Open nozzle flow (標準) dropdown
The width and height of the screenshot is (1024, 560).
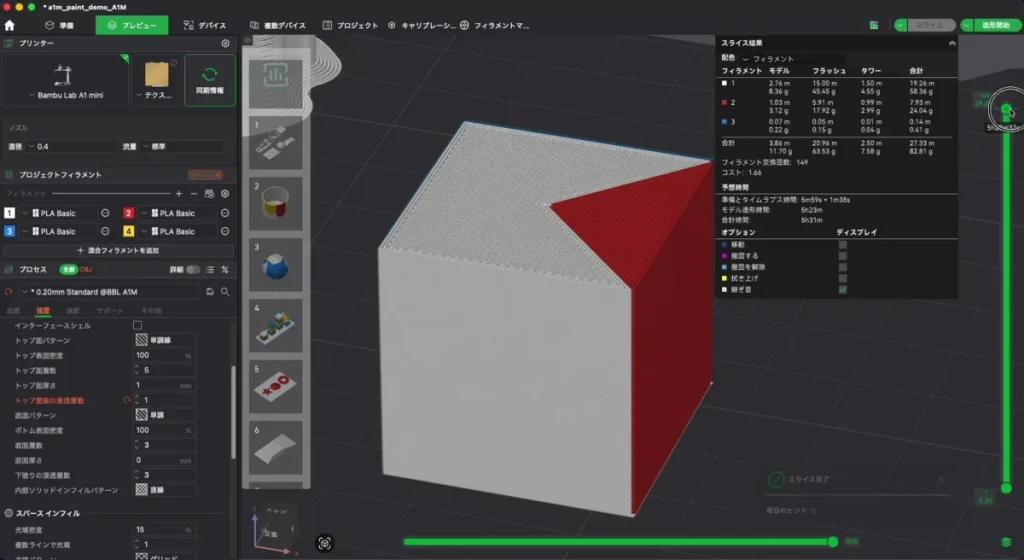(182, 146)
